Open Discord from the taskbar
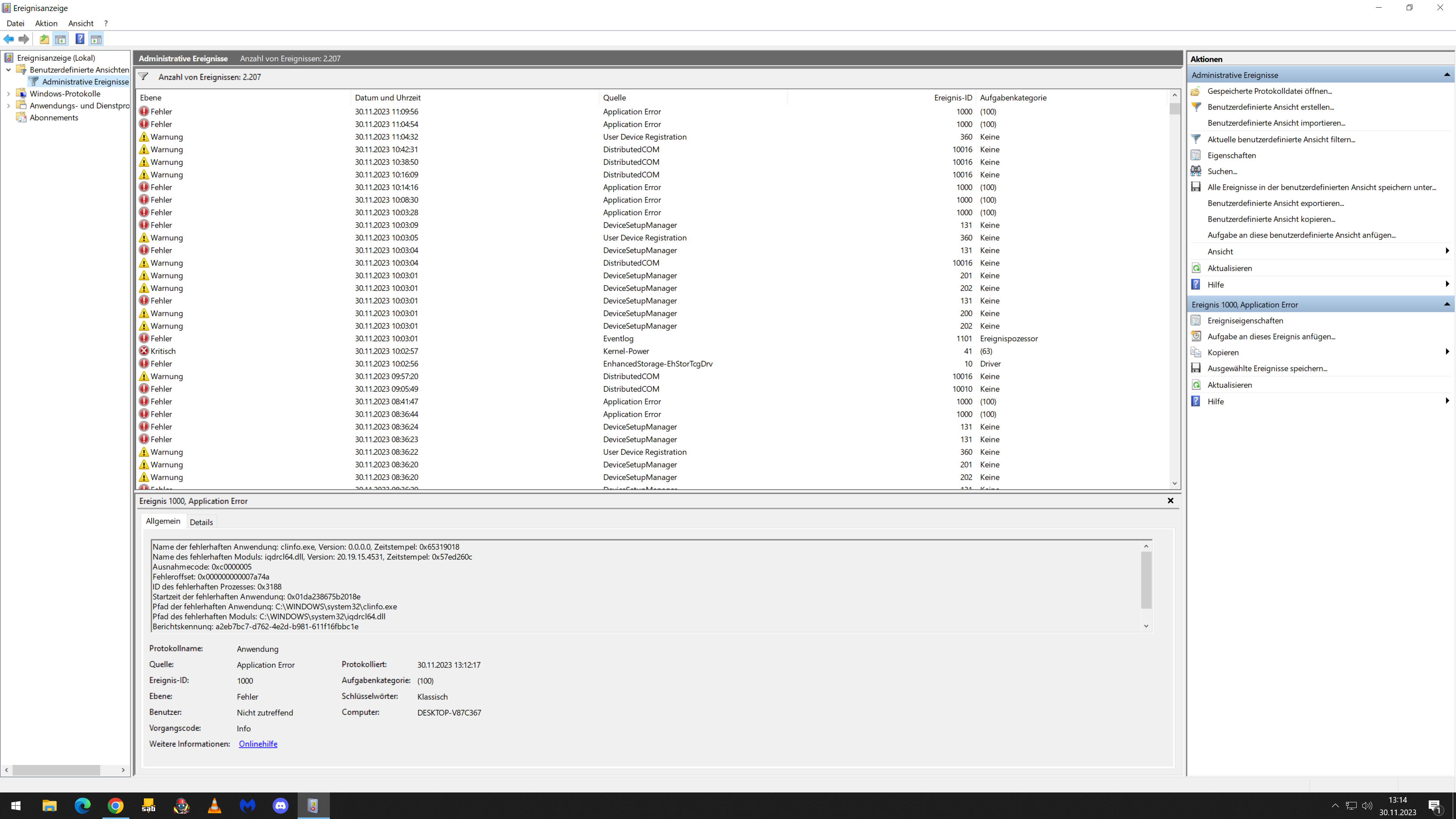The image size is (1456, 819). coord(280,805)
